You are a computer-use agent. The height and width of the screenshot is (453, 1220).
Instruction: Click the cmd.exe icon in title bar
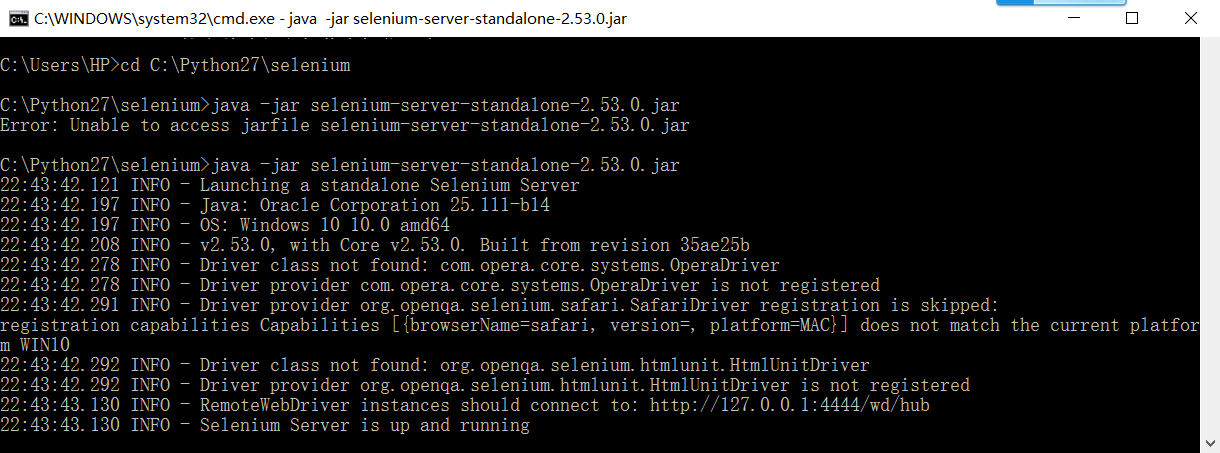[17, 18]
